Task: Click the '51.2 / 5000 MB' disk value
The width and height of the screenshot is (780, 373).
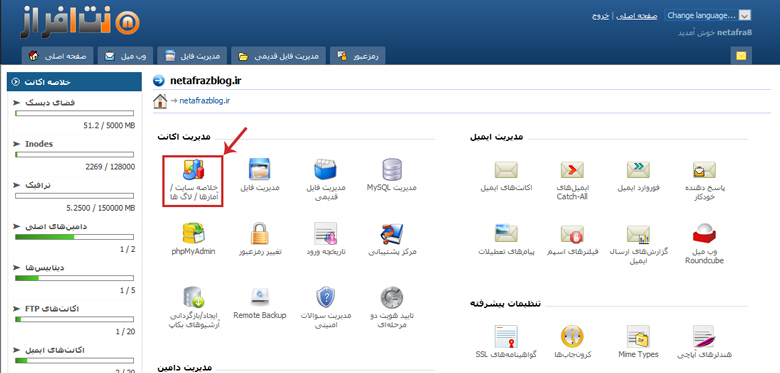Action: [109, 126]
